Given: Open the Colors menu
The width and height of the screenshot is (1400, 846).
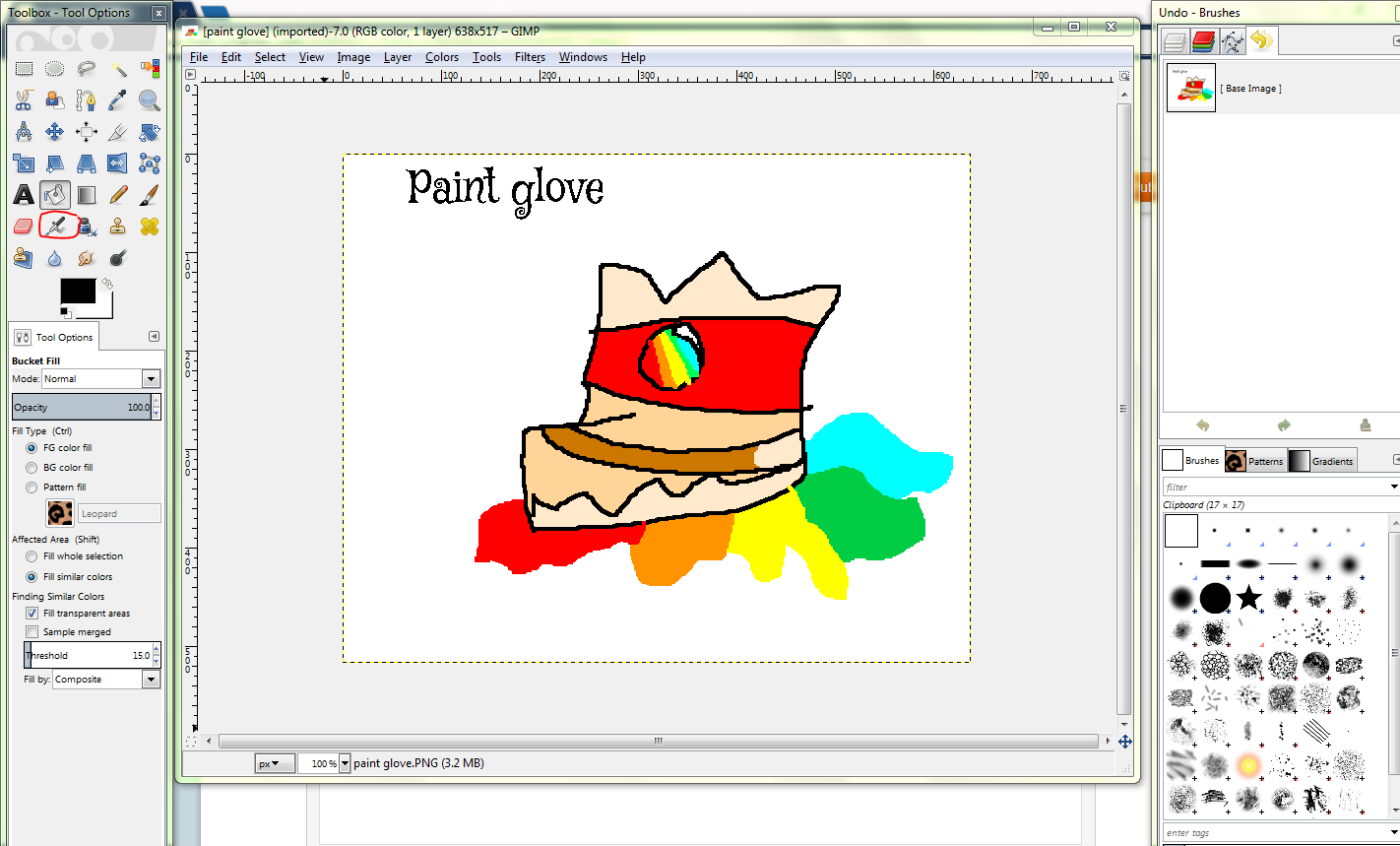Looking at the screenshot, I should point(442,57).
